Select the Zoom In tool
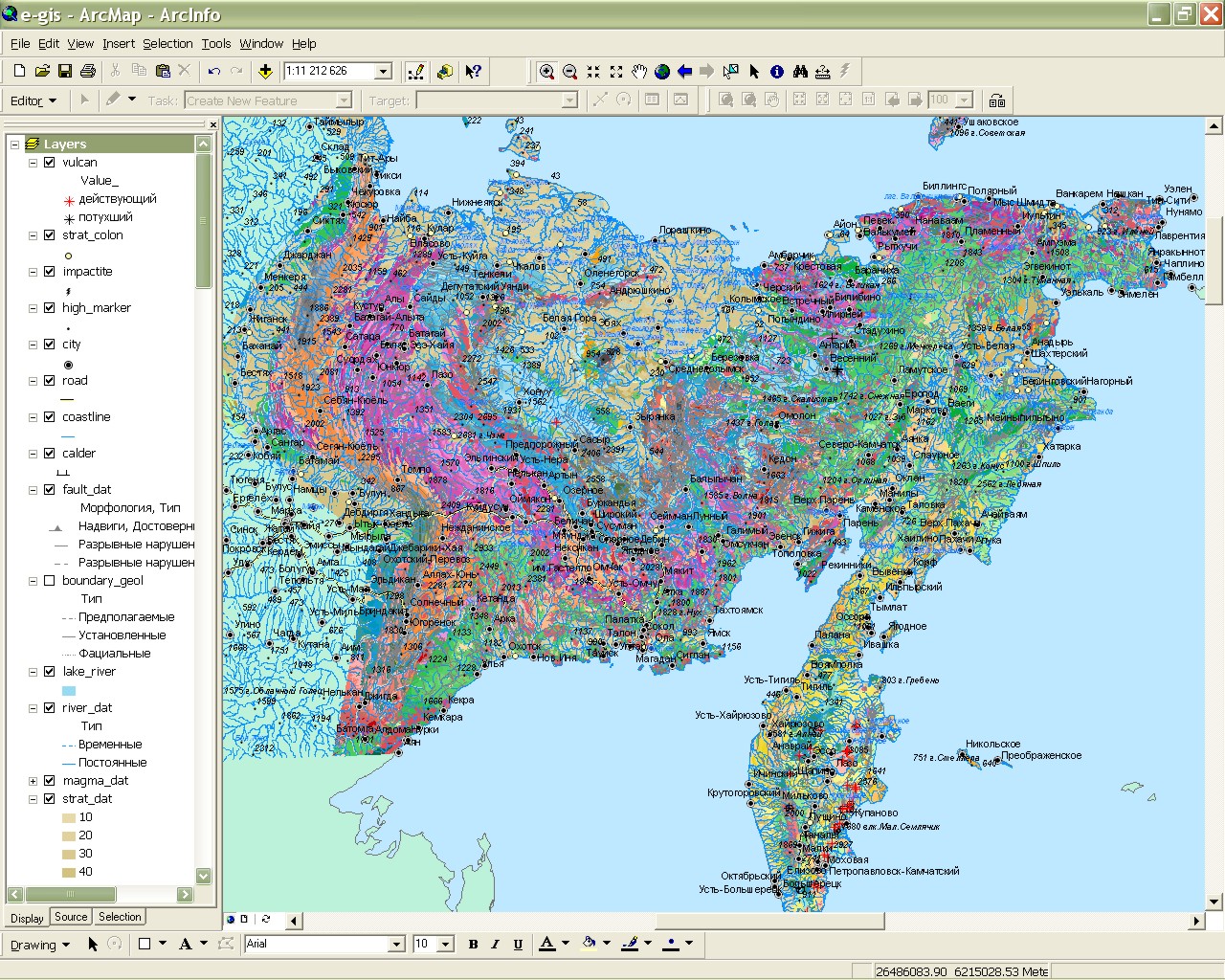 (x=546, y=72)
